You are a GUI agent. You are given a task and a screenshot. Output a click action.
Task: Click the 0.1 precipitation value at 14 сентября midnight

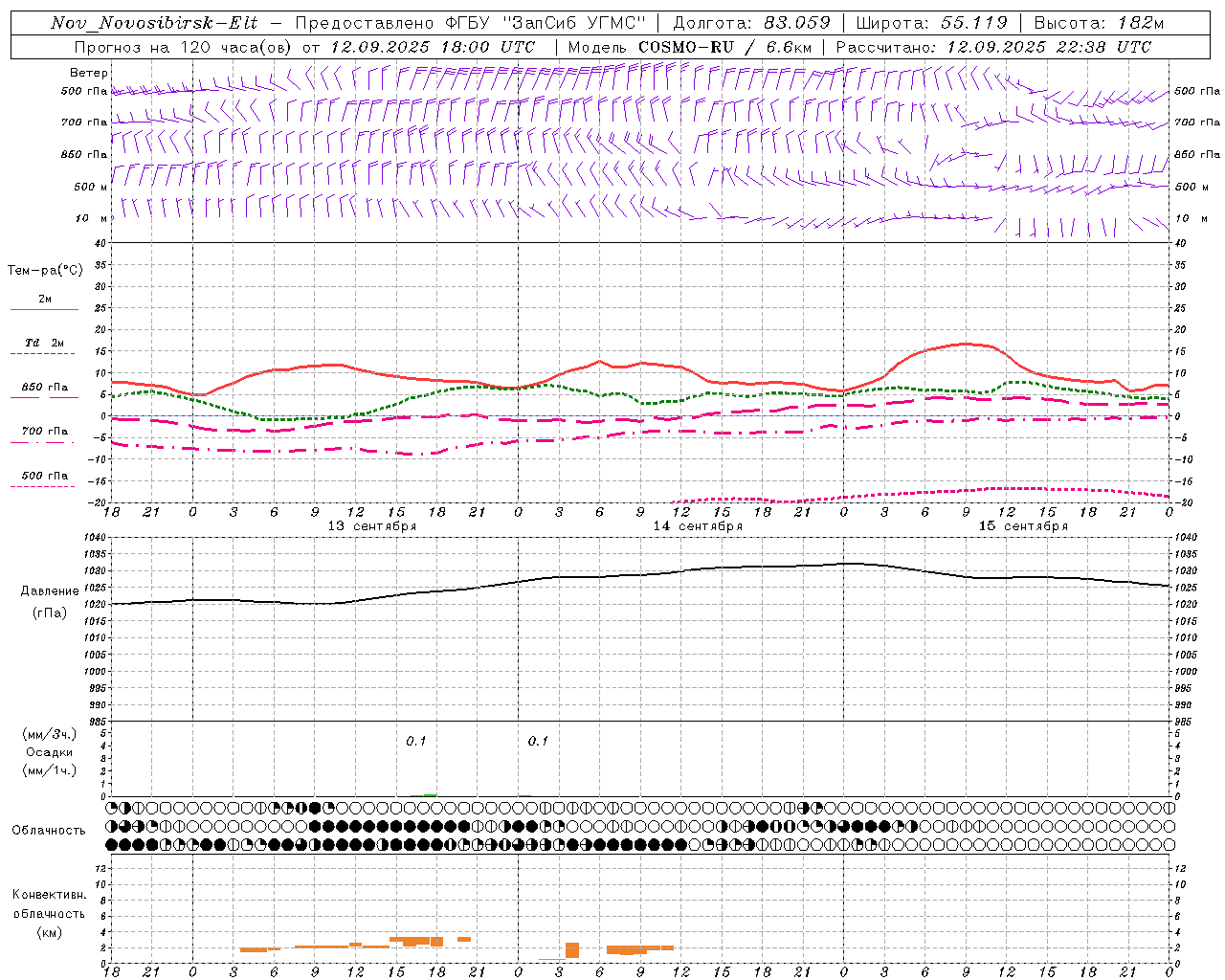[x=538, y=742]
